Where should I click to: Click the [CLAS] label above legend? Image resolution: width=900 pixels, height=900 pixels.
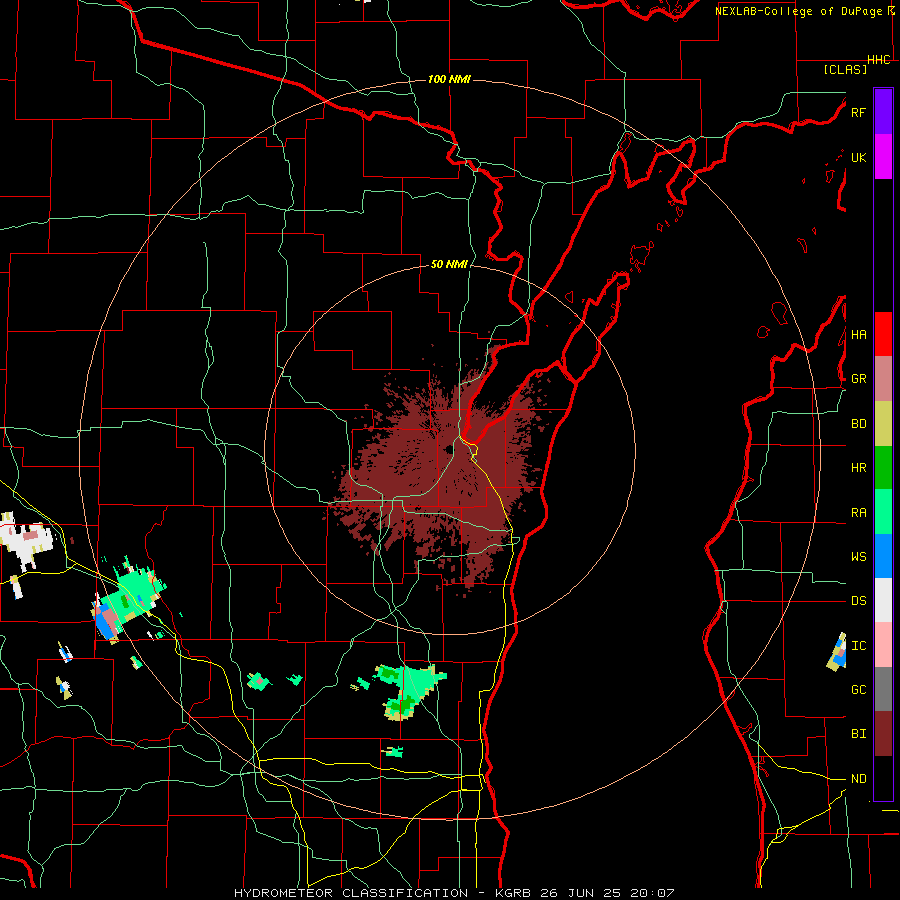click(845, 69)
